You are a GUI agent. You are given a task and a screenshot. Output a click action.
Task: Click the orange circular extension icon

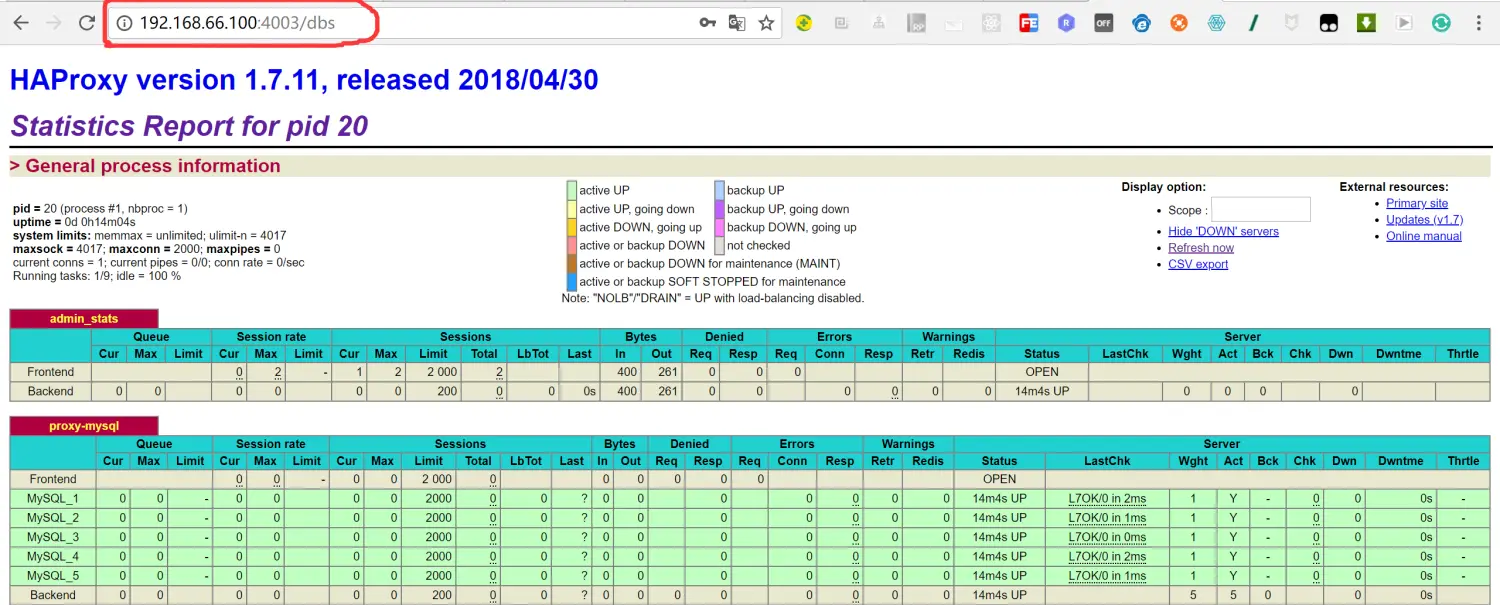point(1179,23)
